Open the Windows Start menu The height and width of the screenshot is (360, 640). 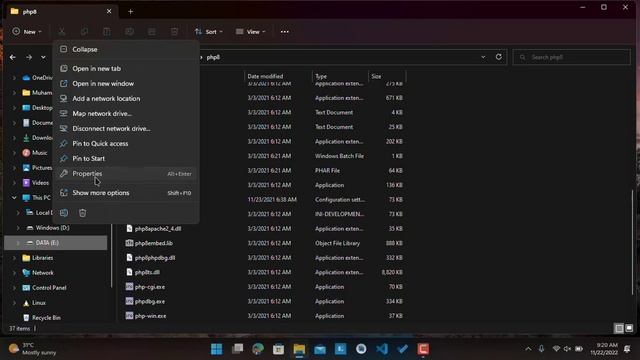pos(217,349)
